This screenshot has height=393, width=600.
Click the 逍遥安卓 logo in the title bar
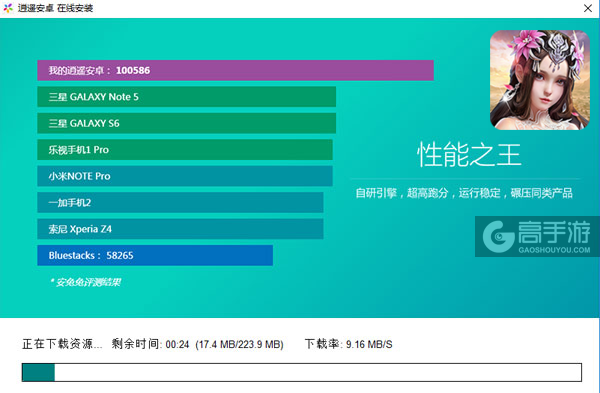8,8
